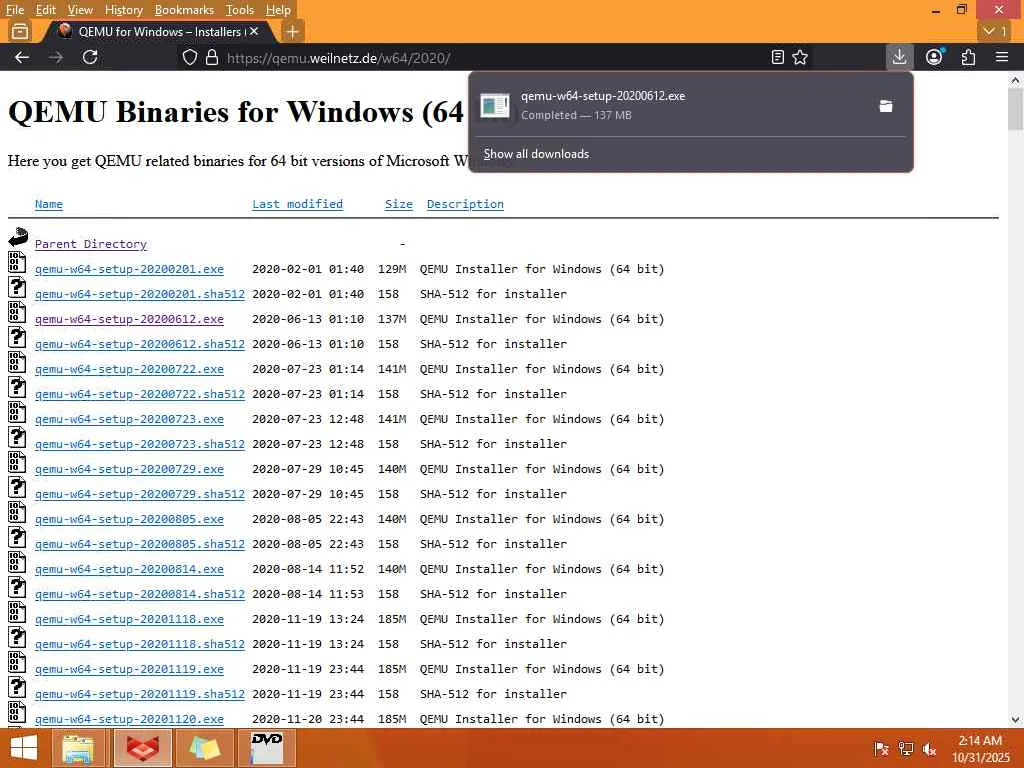Open the Firefox account icon
This screenshot has width=1024, height=768.
point(934,57)
